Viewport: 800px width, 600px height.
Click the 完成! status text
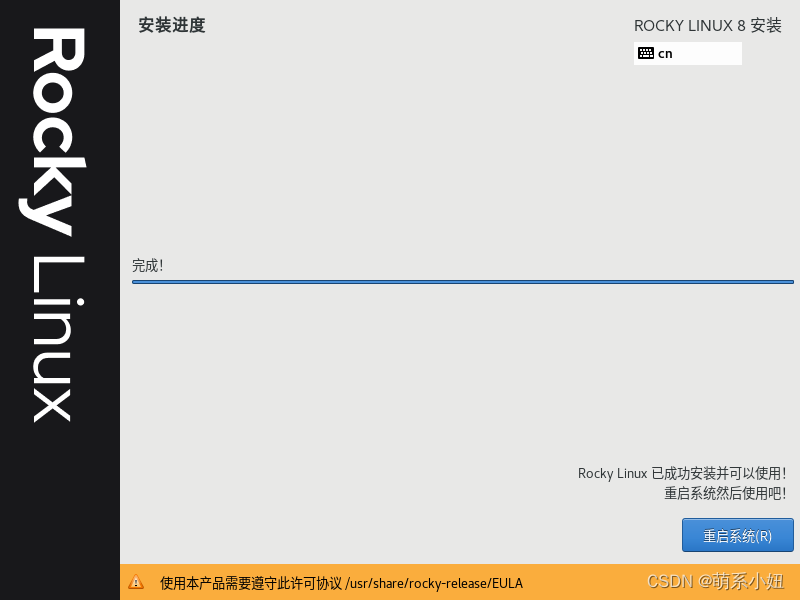coord(147,265)
